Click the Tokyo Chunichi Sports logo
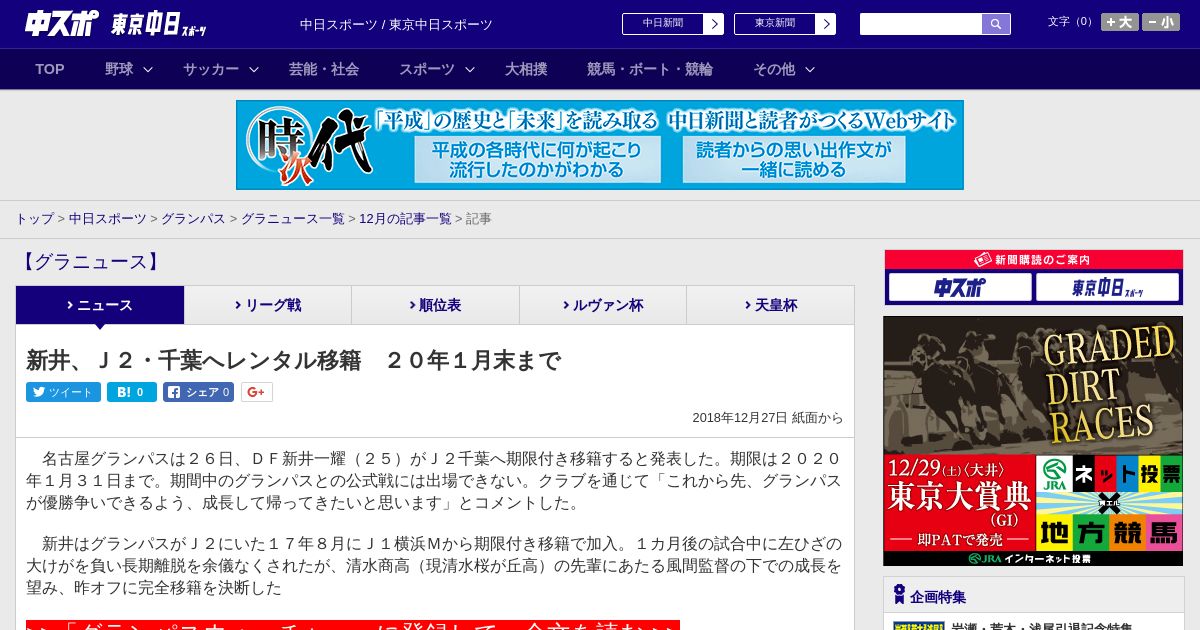Viewport: 1200px width, 630px height. pyautogui.click(x=159, y=24)
